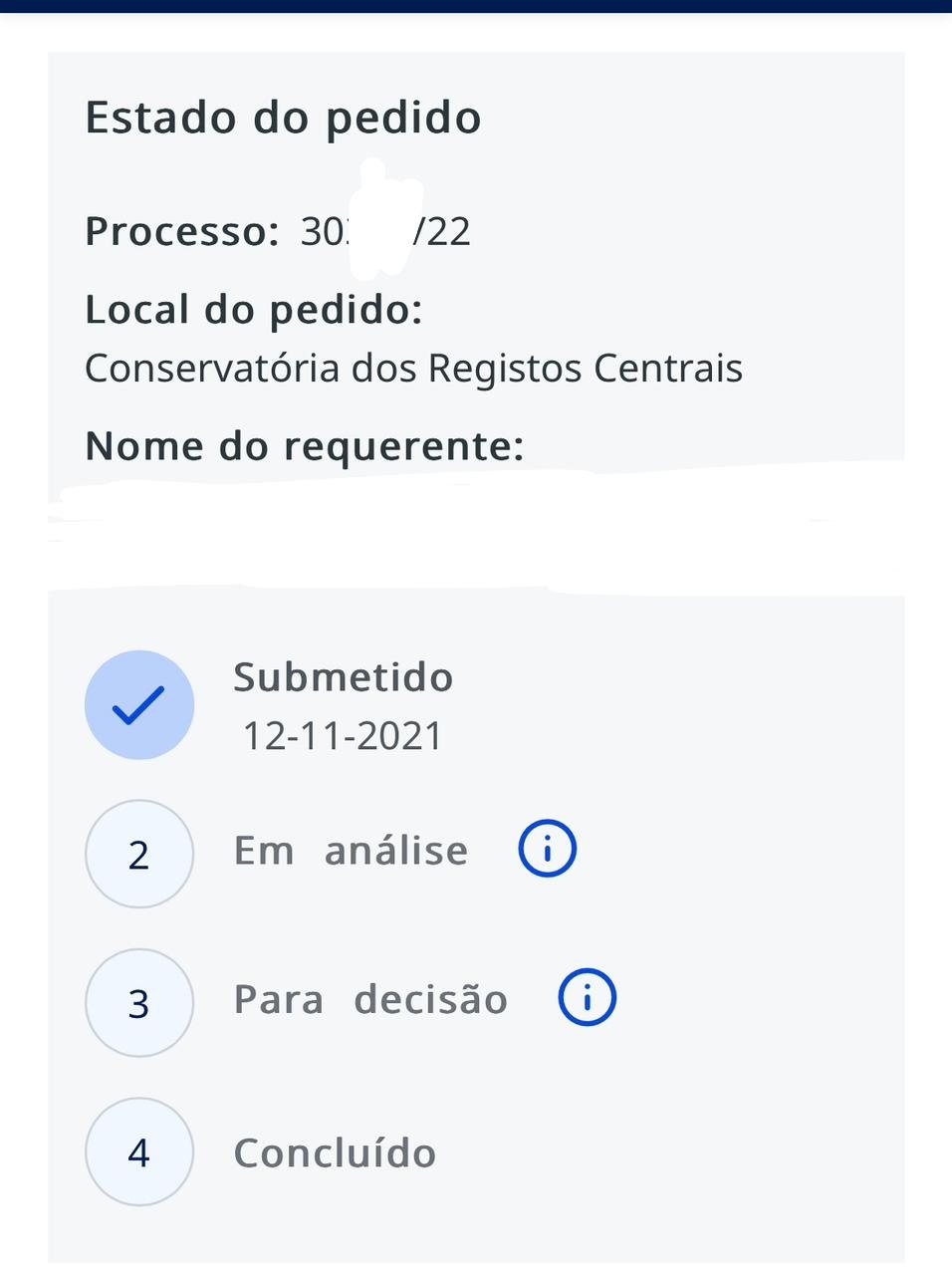This screenshot has height=1275, width=952.
Task: Click the blue checkmark circle for Submetido
Action: coord(139,705)
